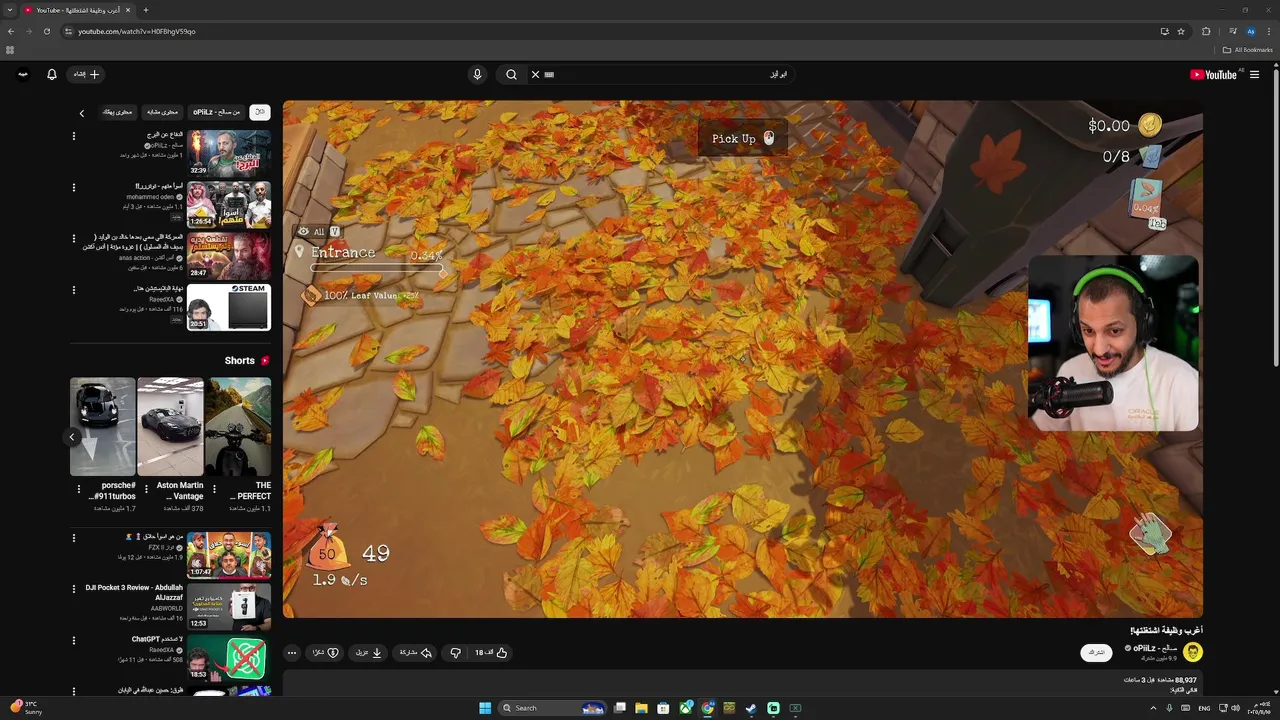The height and width of the screenshot is (720, 1280).
Task: Open Steam from the taskbar
Action: click(x=751, y=708)
